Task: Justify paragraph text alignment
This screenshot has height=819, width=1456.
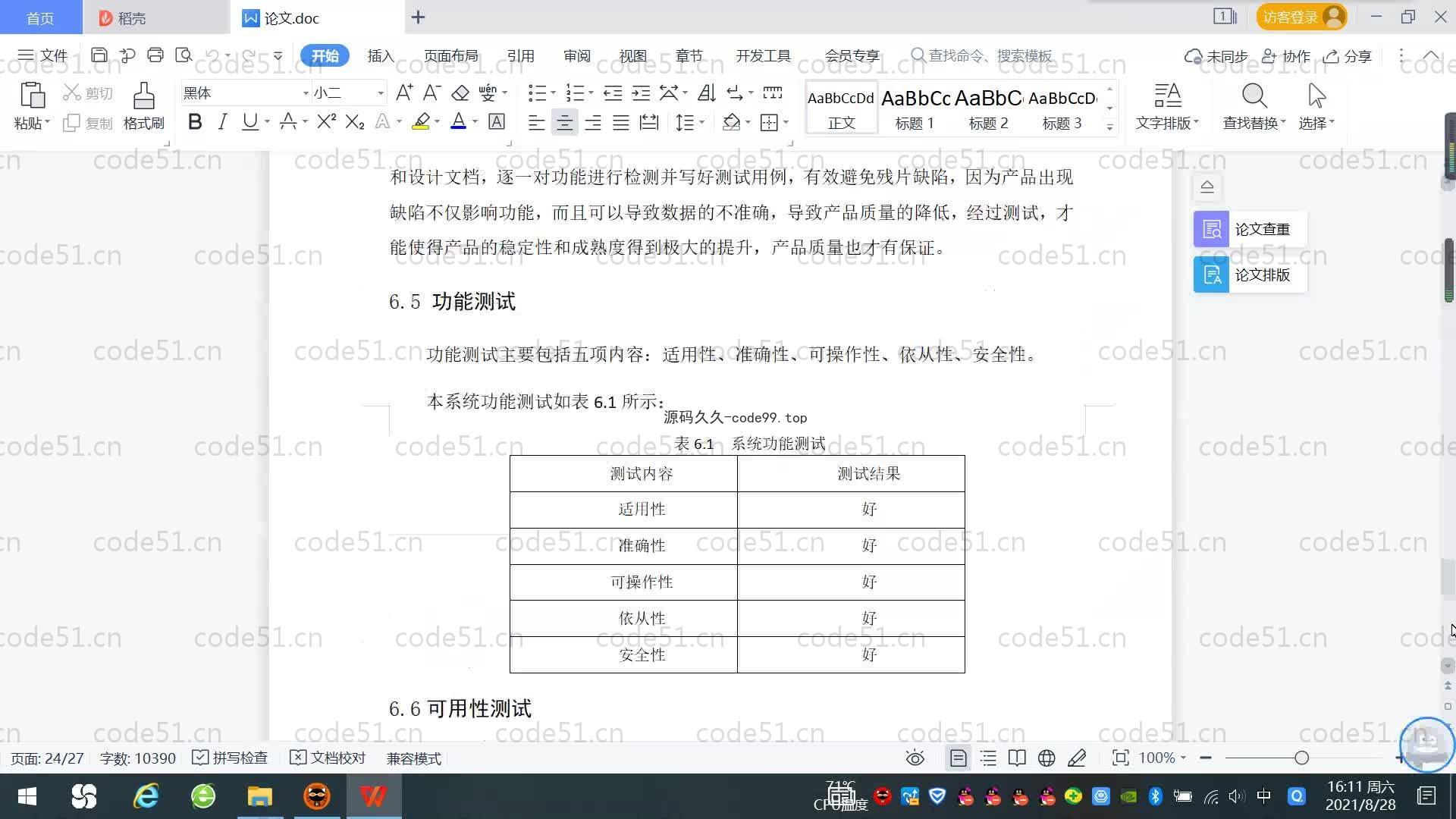Action: click(621, 122)
